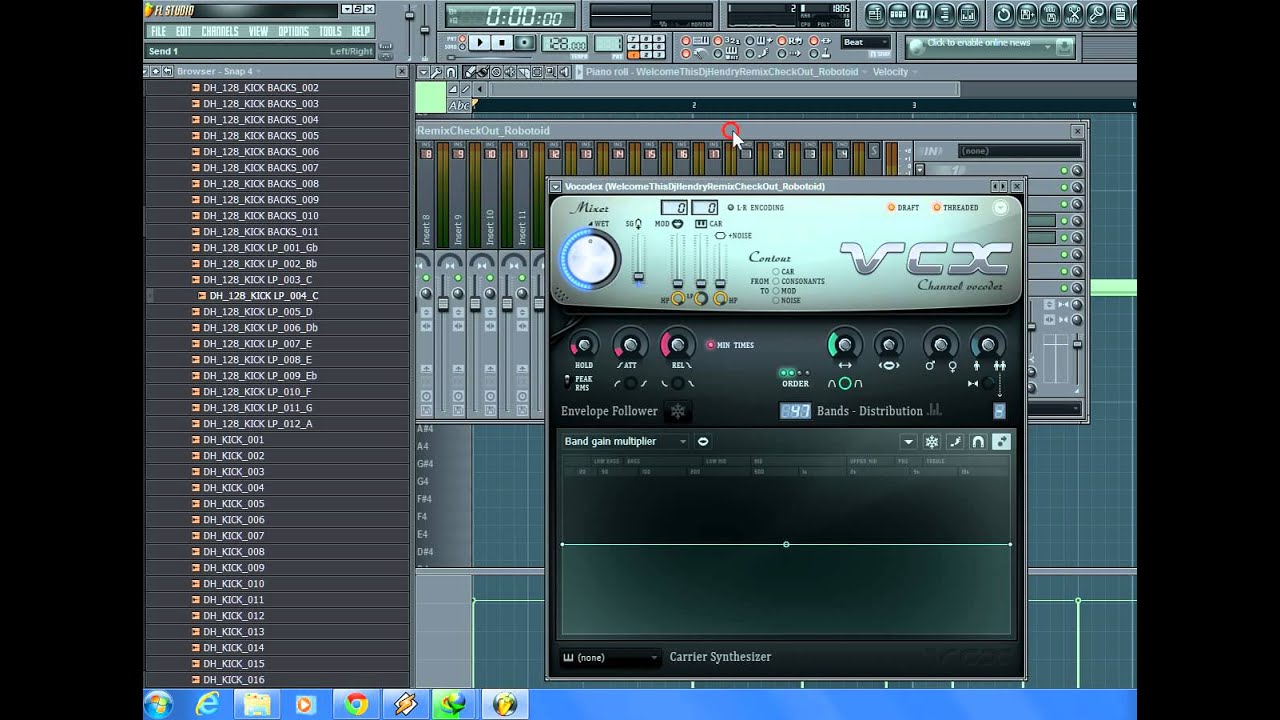Open the Playlist view icon
The width and height of the screenshot is (1280, 720).
coord(875,14)
